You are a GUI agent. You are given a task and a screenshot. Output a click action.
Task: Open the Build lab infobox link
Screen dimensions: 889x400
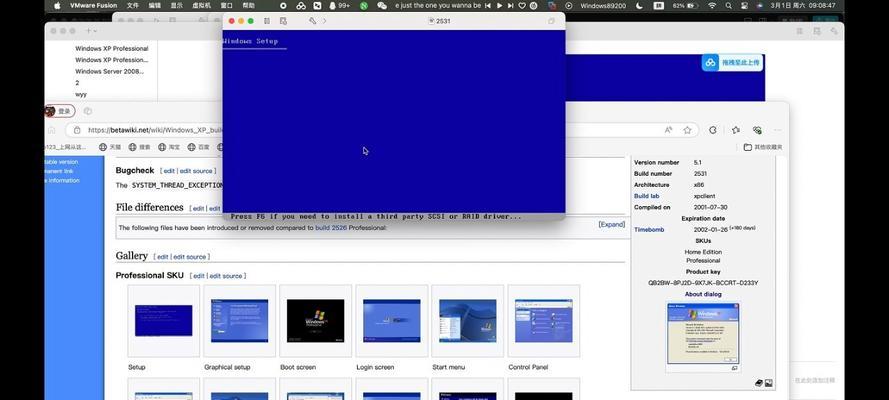pyautogui.click(x=646, y=196)
